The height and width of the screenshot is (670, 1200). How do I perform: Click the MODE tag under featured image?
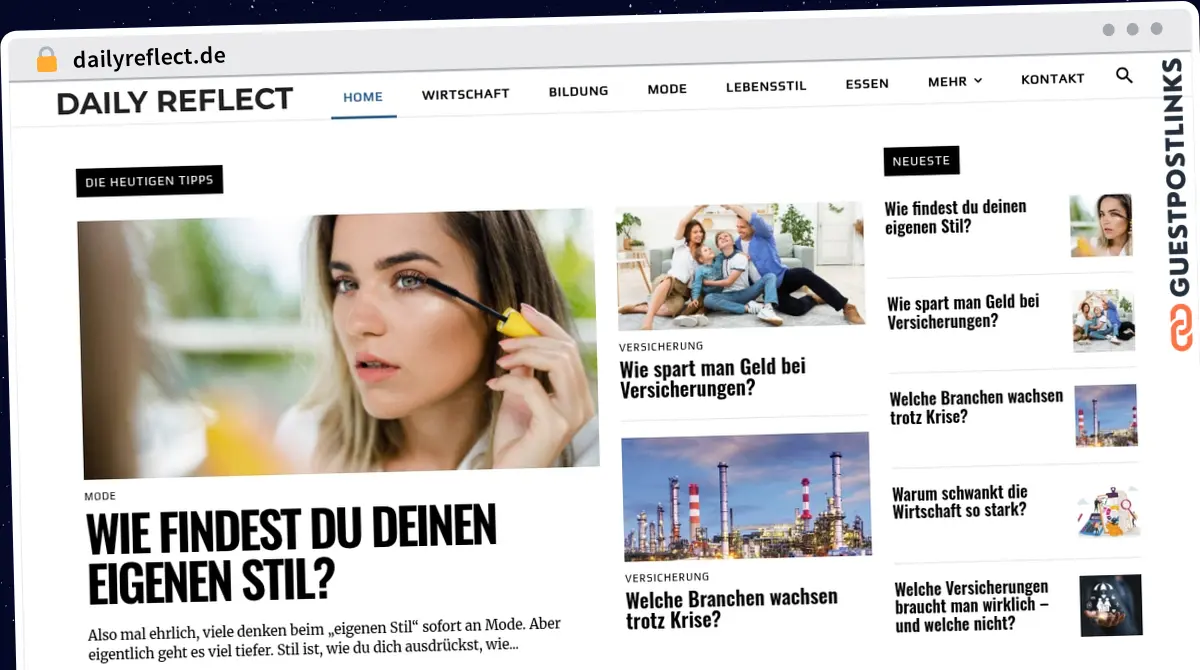point(100,496)
